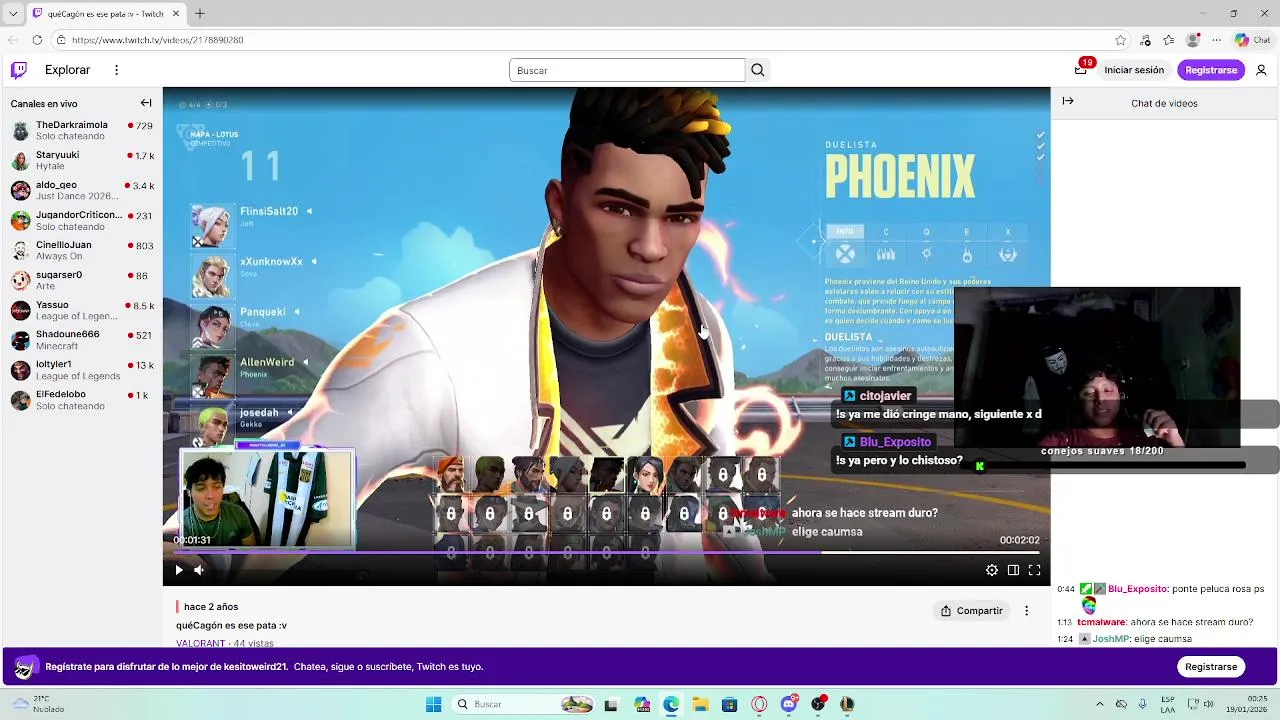Enter fullscreen video mode

(1035, 570)
